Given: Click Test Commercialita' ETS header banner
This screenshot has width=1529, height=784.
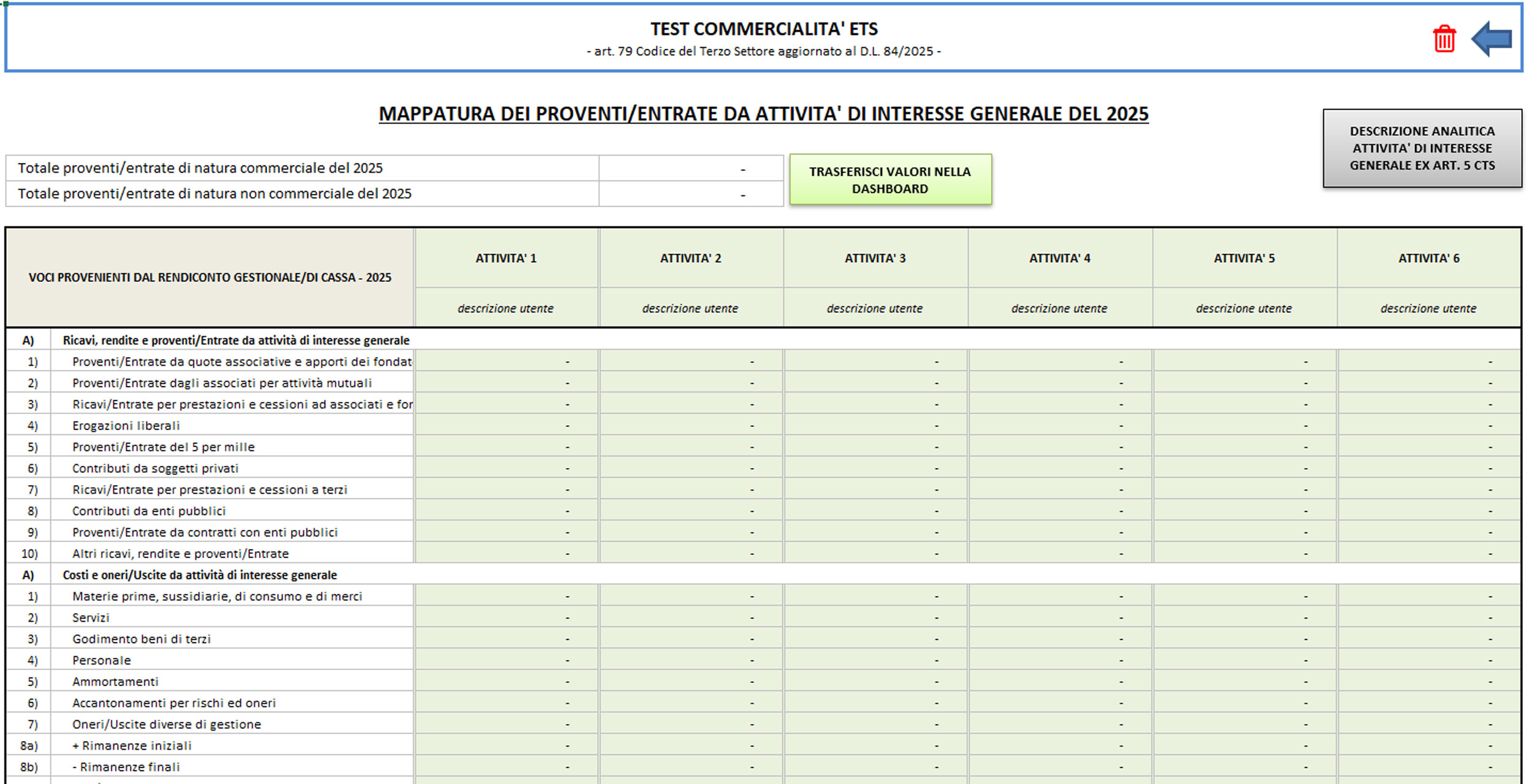Looking at the screenshot, I should [x=763, y=29].
